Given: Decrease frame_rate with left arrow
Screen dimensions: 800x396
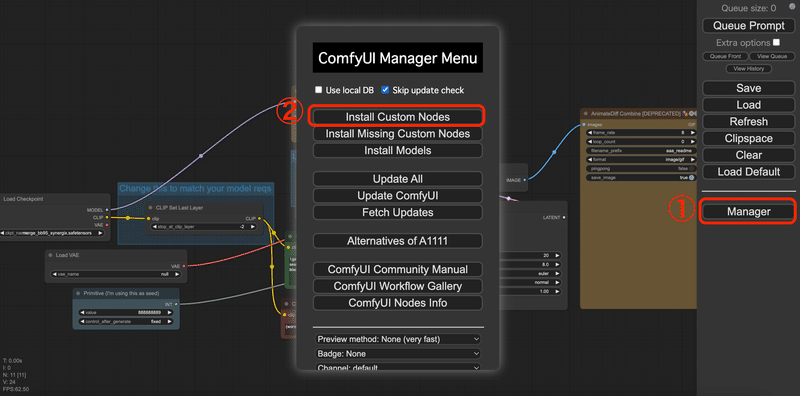Looking at the screenshot, I should point(590,133).
